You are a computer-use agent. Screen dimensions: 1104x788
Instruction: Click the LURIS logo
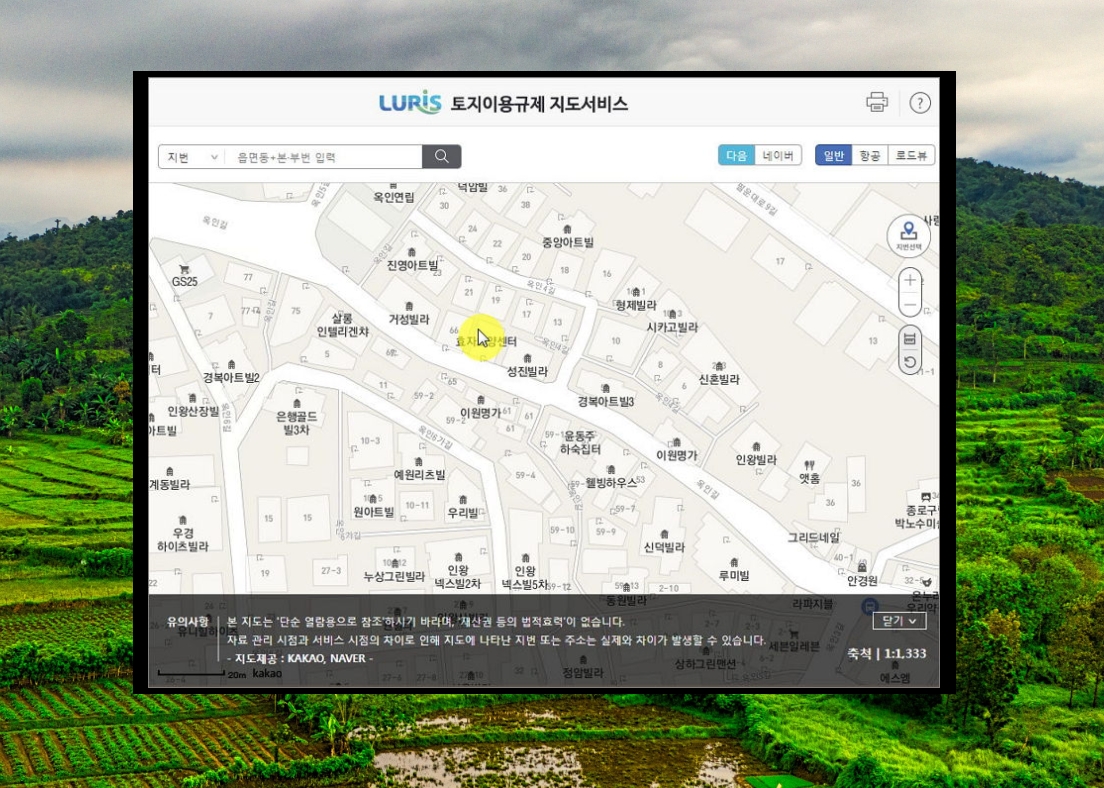(x=410, y=104)
